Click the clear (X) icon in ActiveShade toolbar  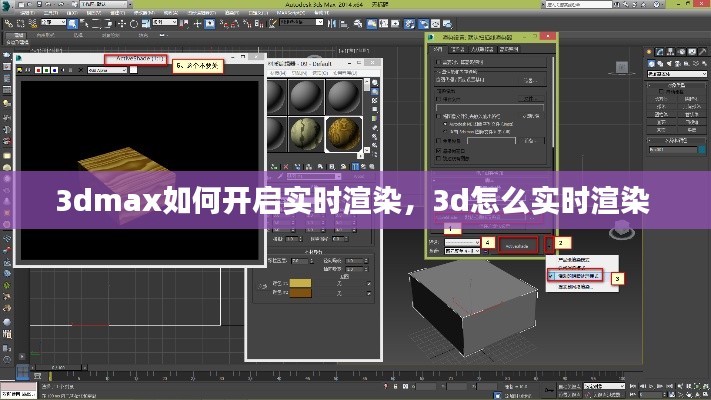tap(79, 70)
